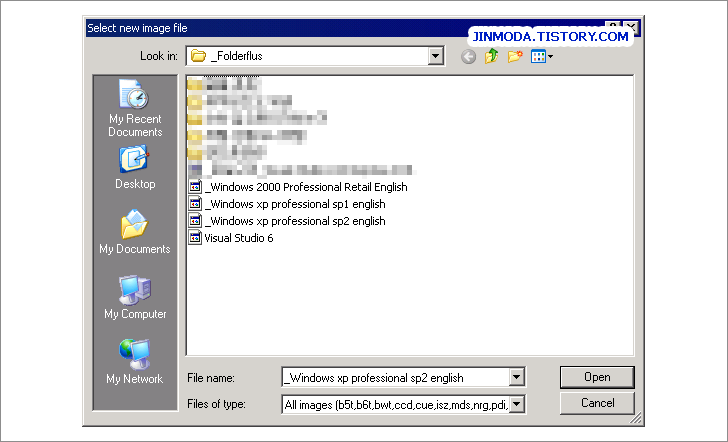
Task: Click the Back navigation arrow icon
Action: 468,57
